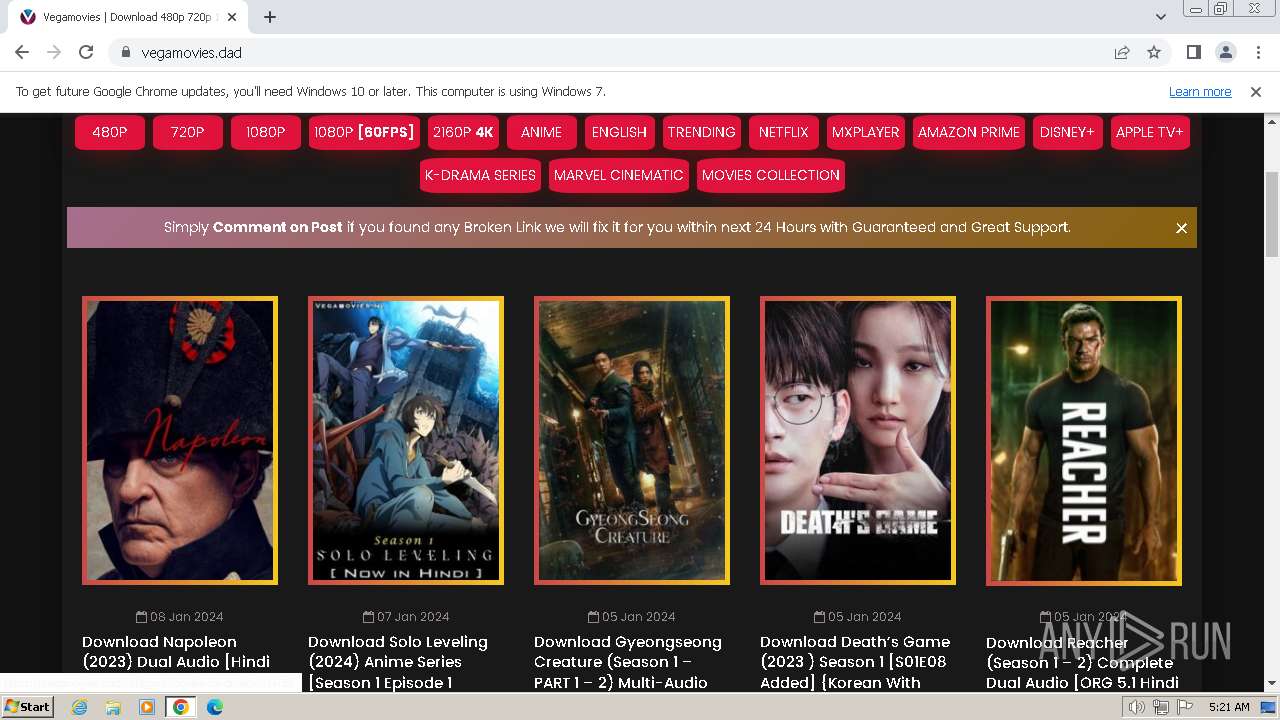The height and width of the screenshot is (720, 1280).
Task: Filter by 1080P quality
Action: [266, 132]
